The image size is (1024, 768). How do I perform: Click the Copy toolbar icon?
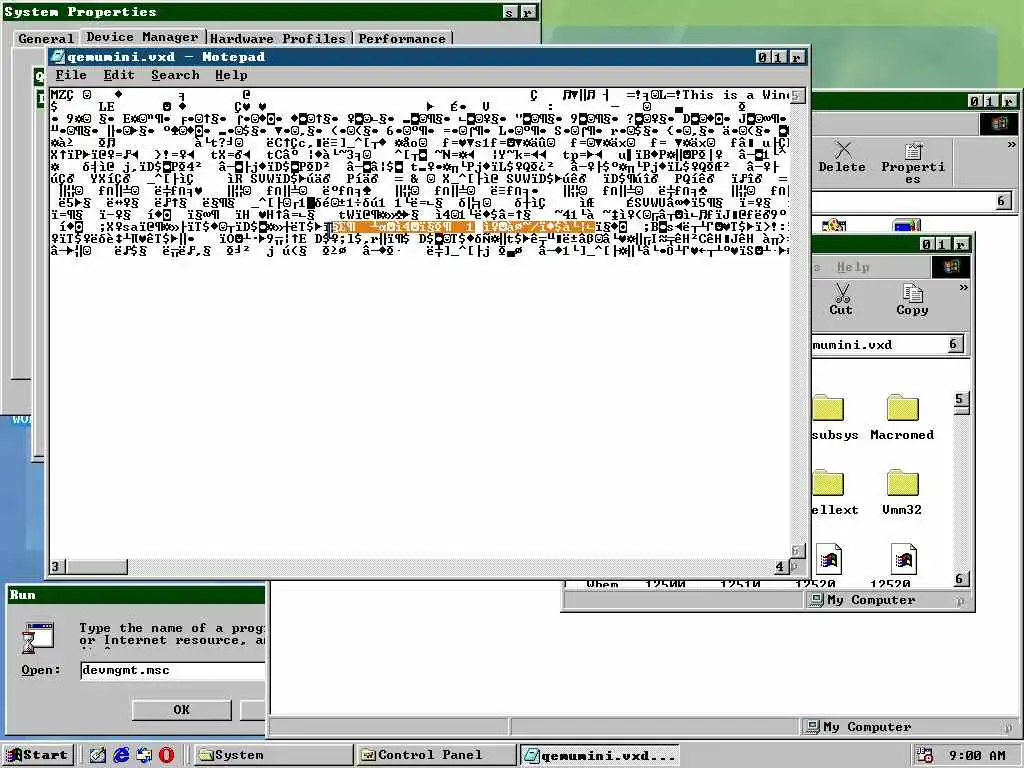pyautogui.click(x=912, y=299)
